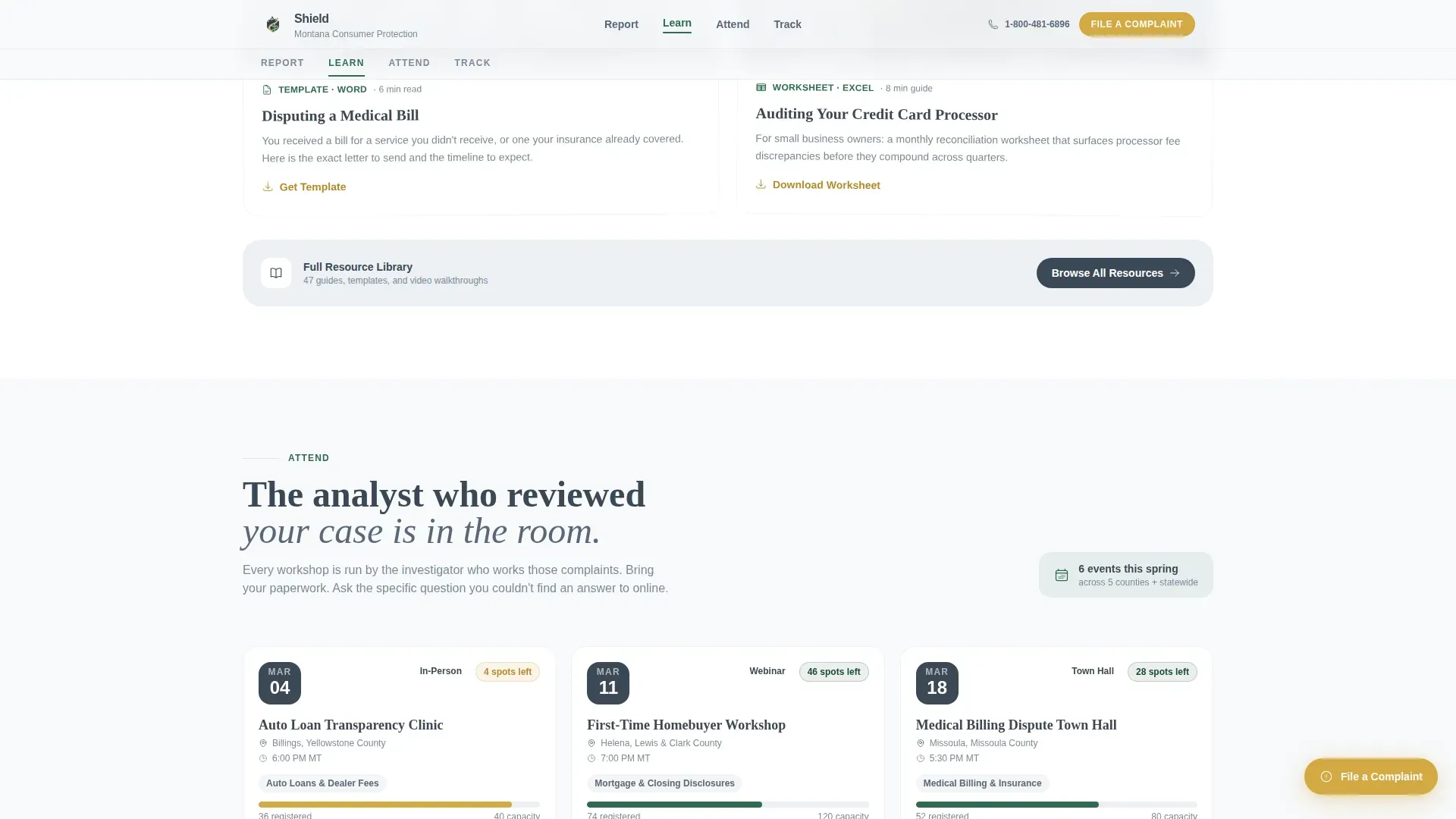Click the download icon next to Get Template
This screenshot has width=1456, height=819.
point(268,187)
